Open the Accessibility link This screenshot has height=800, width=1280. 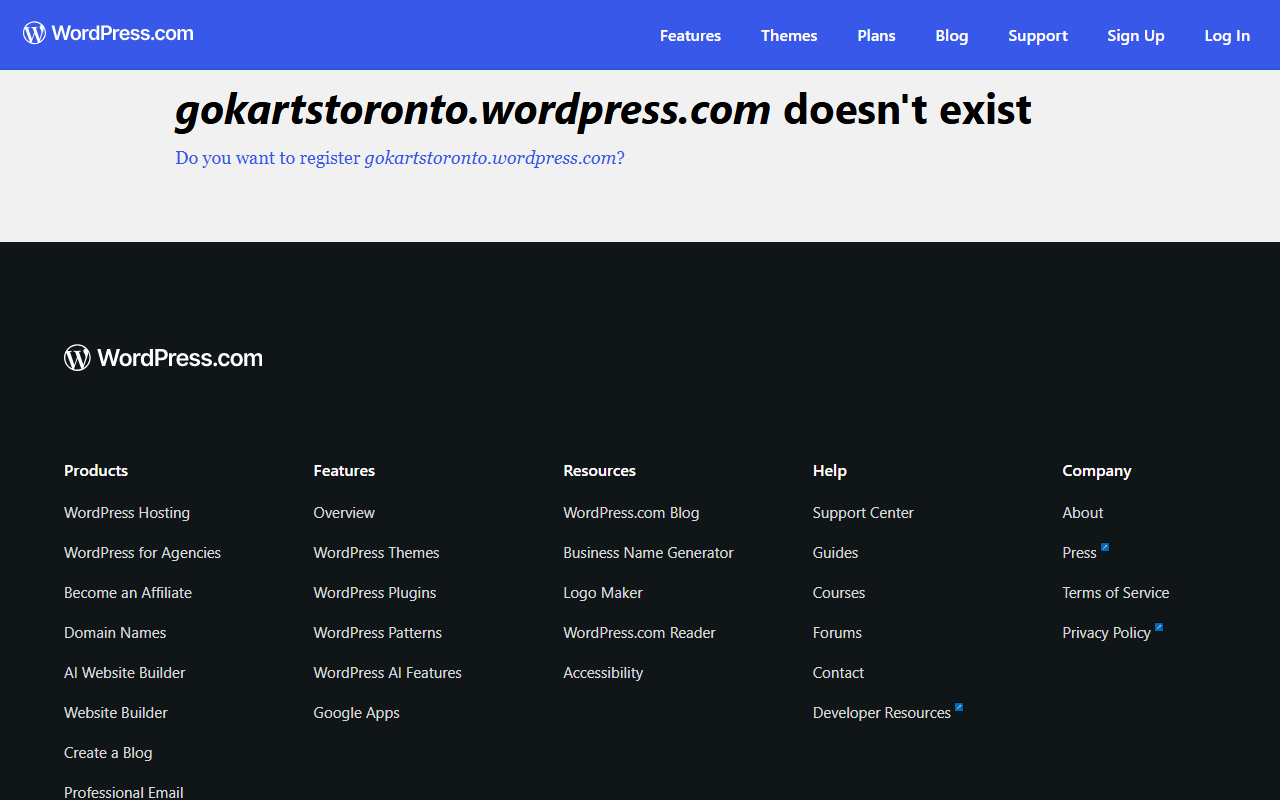(x=603, y=673)
